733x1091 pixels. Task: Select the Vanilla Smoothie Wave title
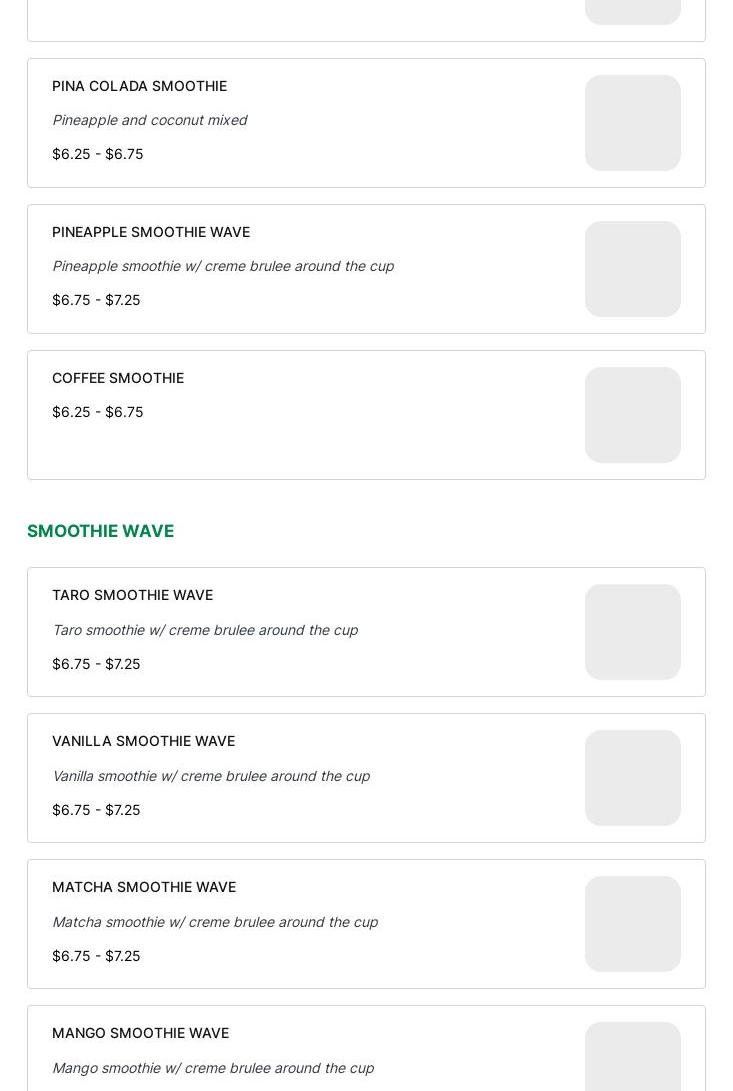click(143, 741)
